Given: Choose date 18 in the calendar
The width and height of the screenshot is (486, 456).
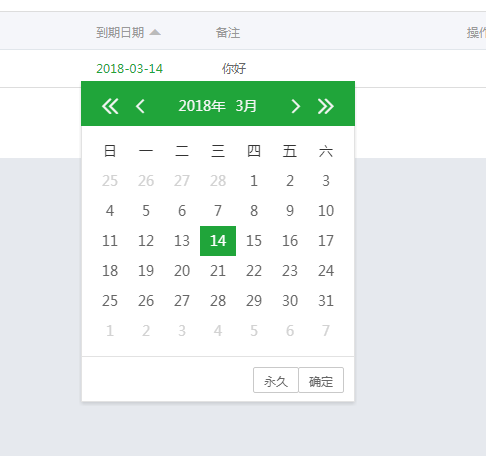Looking at the screenshot, I should [x=110, y=271].
